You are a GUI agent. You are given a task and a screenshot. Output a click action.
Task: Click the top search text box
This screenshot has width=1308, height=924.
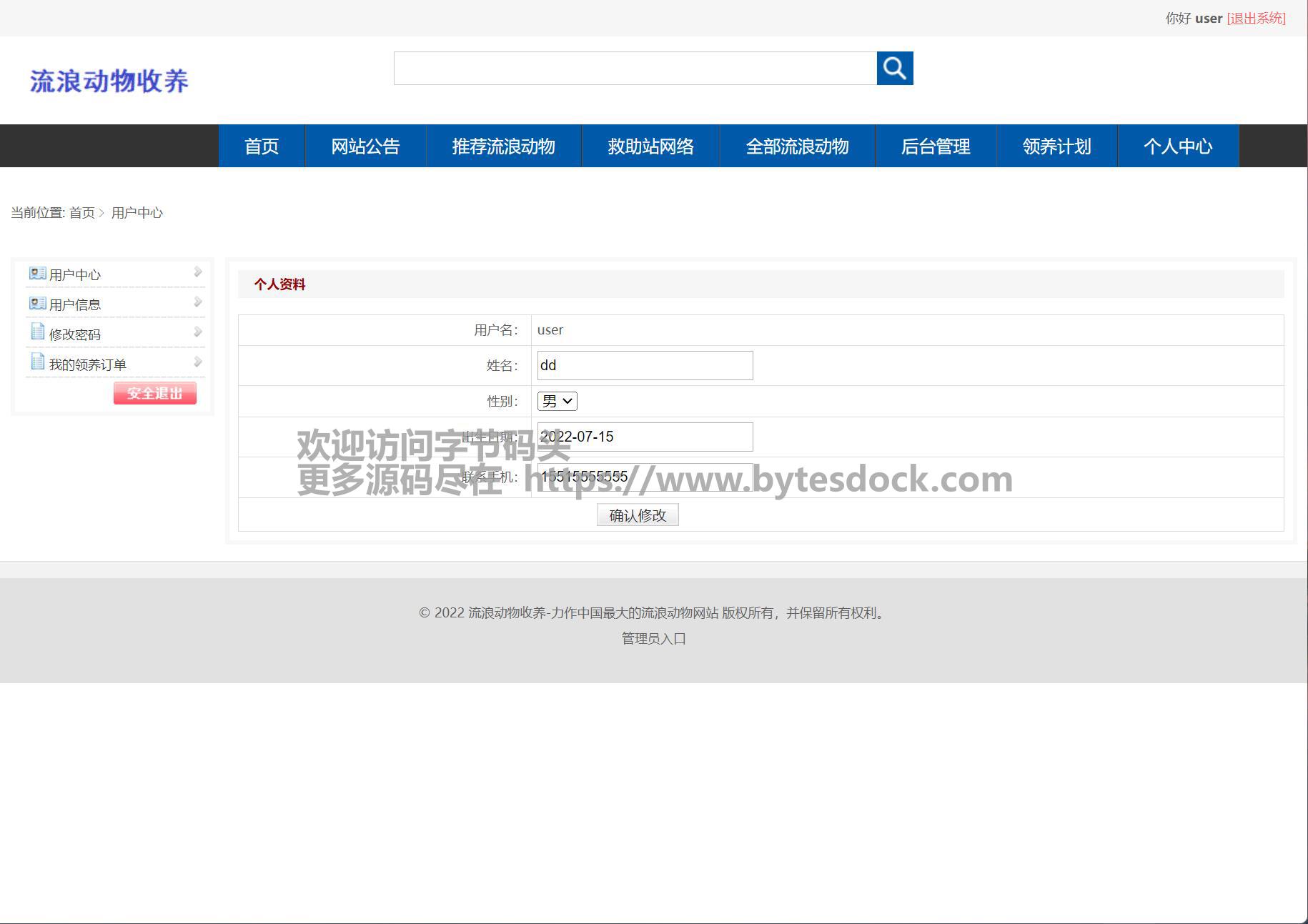(x=635, y=69)
